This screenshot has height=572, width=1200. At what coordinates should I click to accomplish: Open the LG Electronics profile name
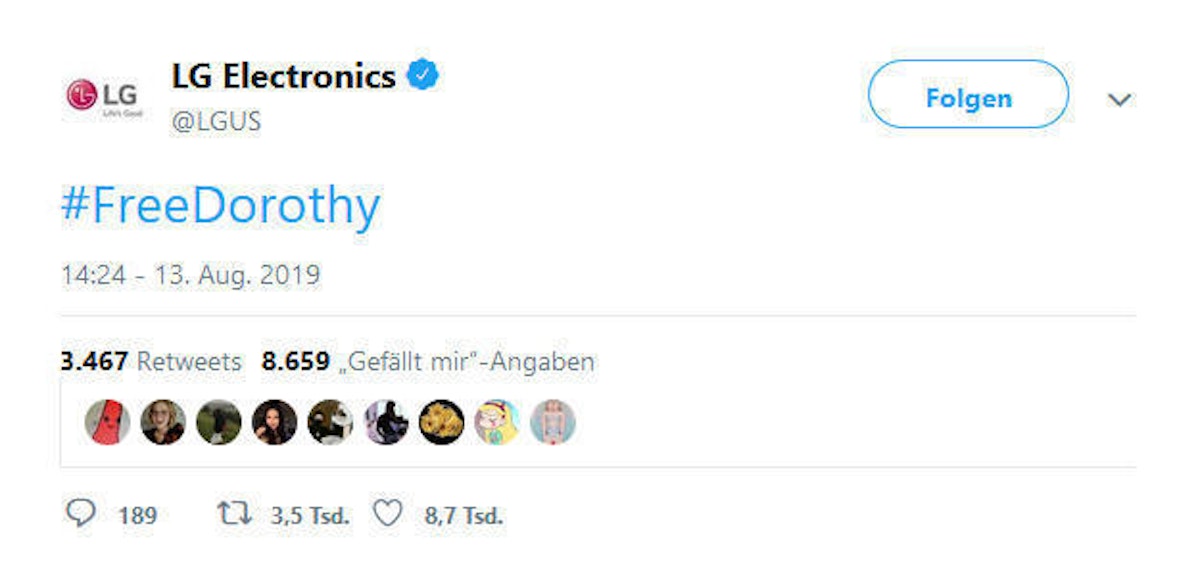coord(284,76)
